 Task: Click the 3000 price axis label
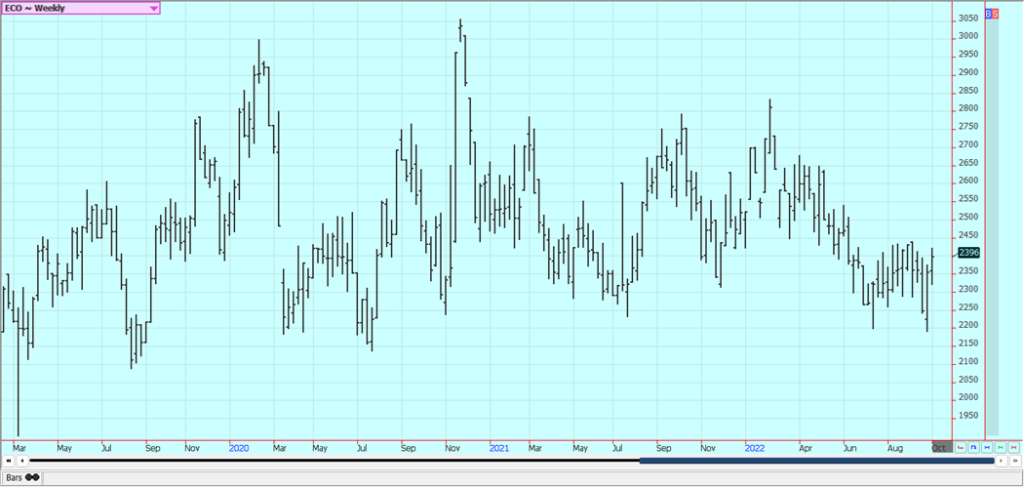coord(968,37)
